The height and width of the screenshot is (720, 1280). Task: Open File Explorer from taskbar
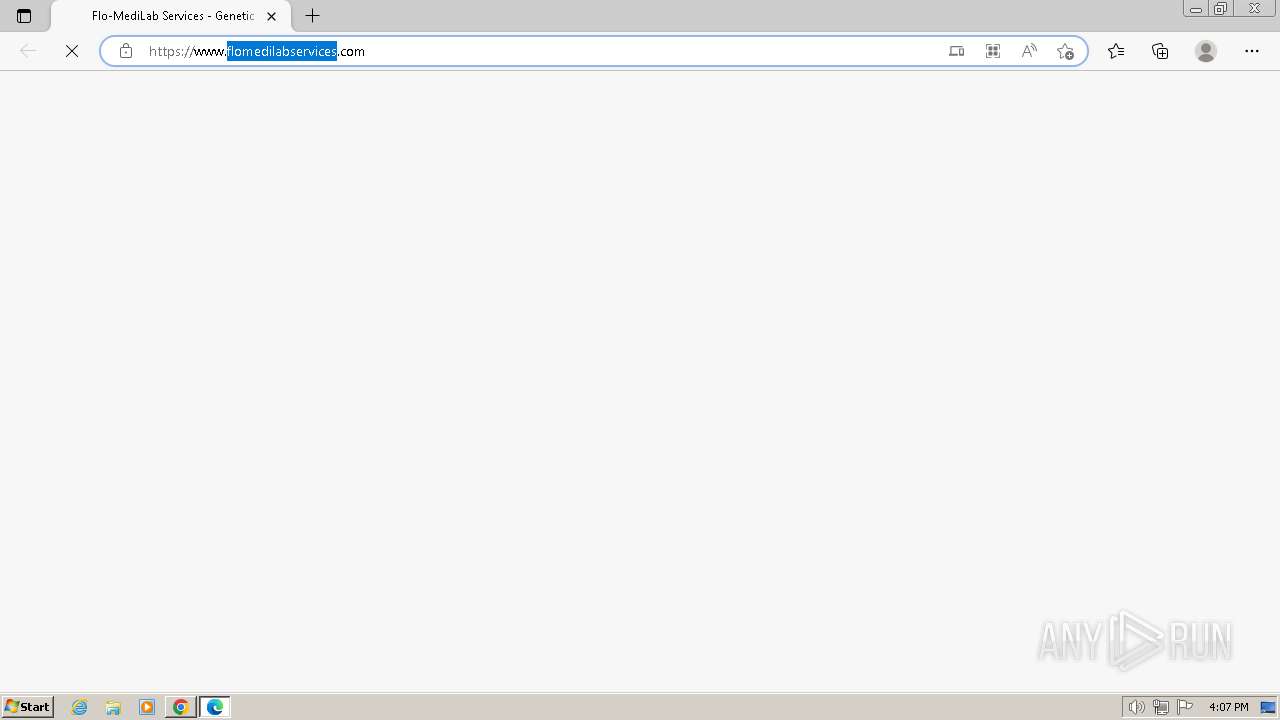[x=113, y=707]
